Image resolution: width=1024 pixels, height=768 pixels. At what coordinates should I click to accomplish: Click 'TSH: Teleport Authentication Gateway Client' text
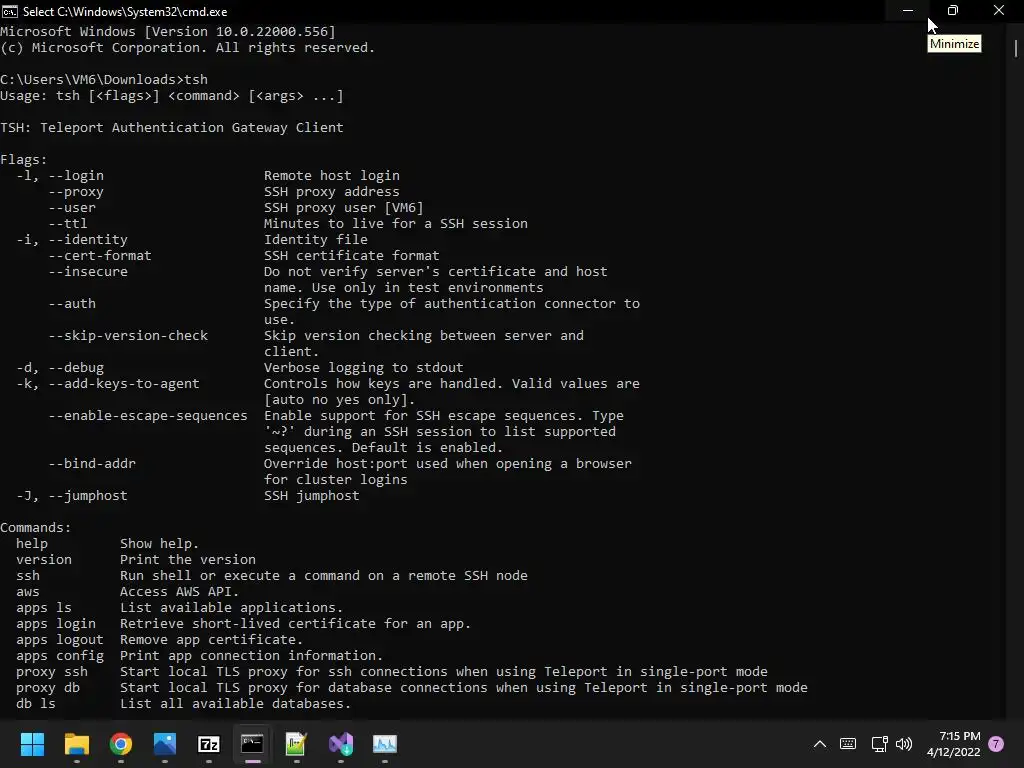pyautogui.click(x=172, y=128)
